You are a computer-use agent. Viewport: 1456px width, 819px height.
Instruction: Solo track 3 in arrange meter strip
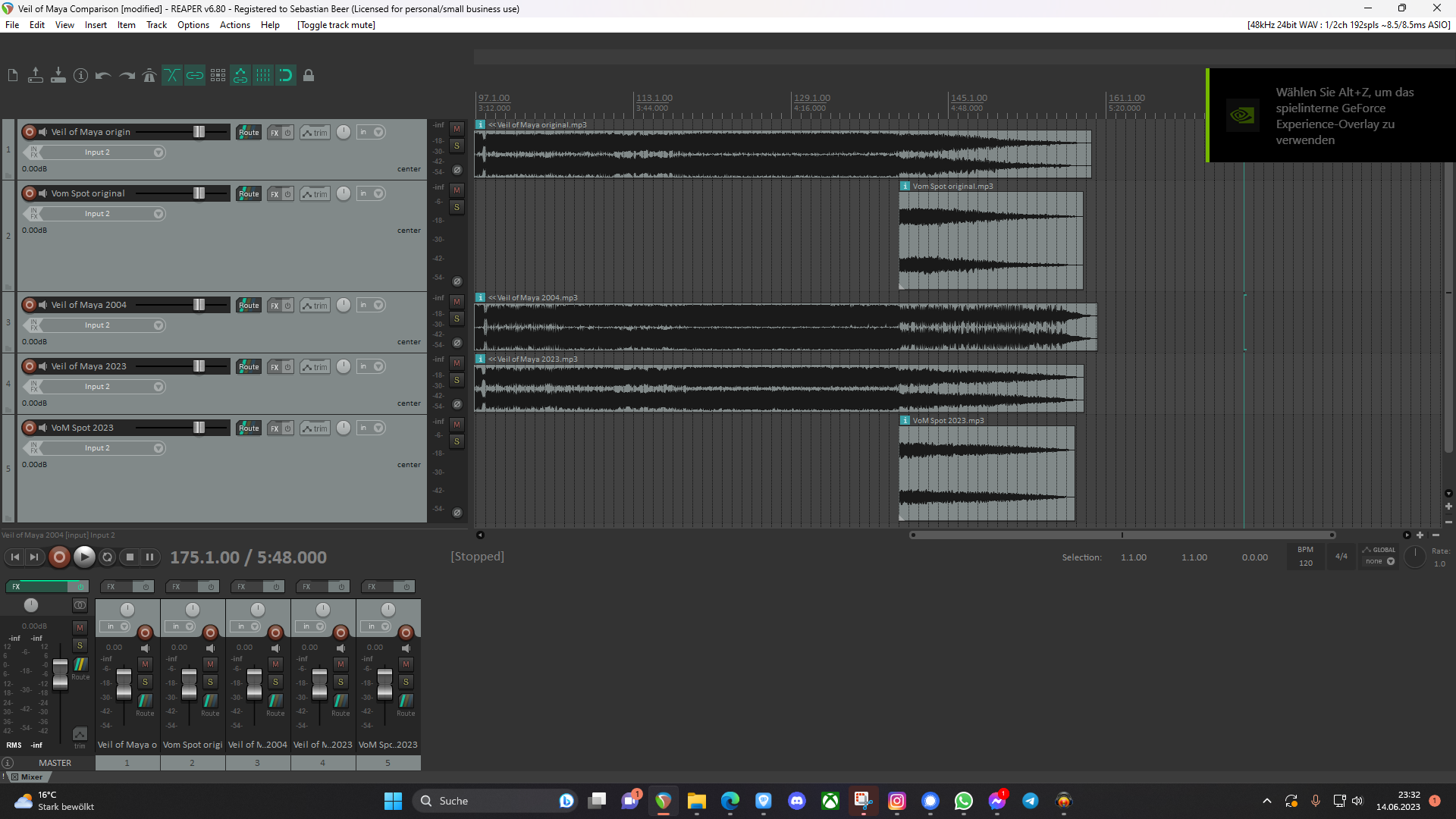tap(457, 319)
